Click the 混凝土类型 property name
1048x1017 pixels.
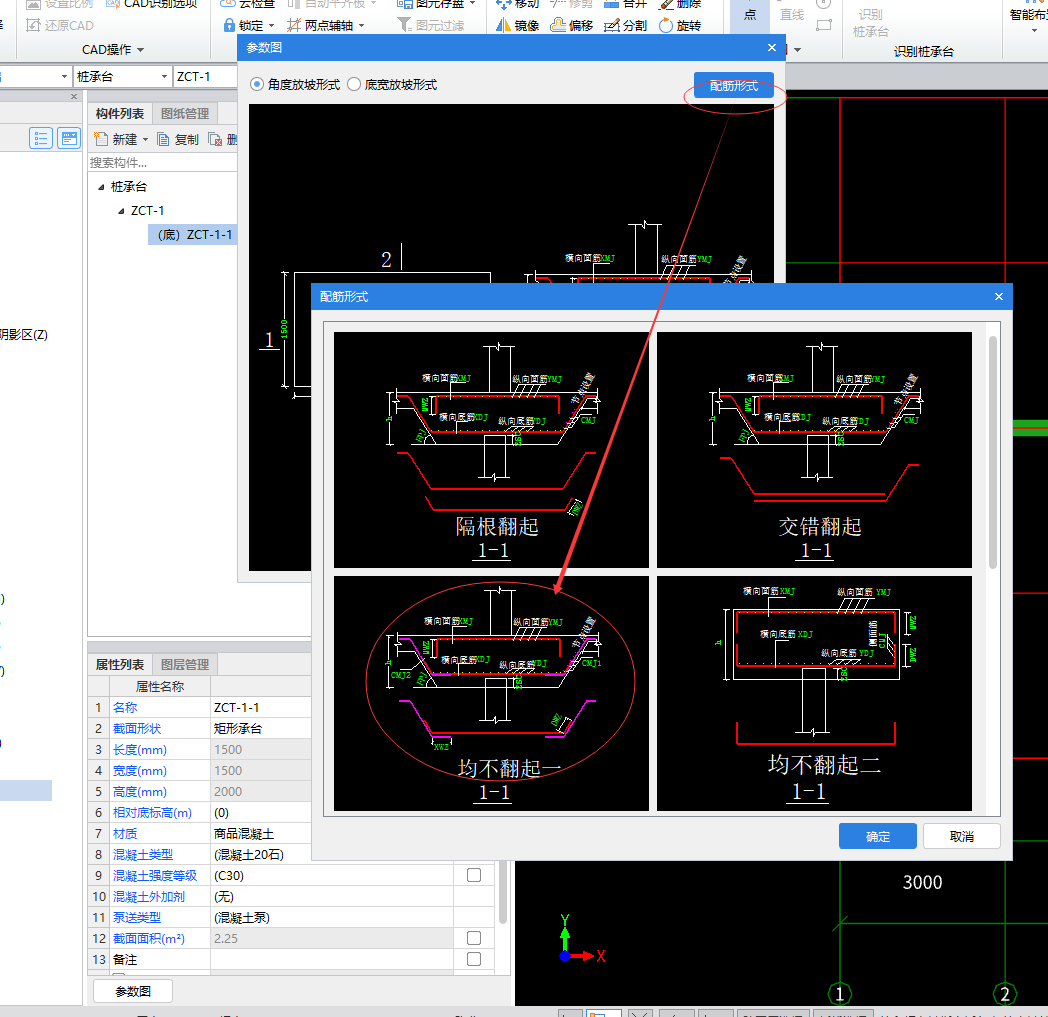(x=142, y=855)
